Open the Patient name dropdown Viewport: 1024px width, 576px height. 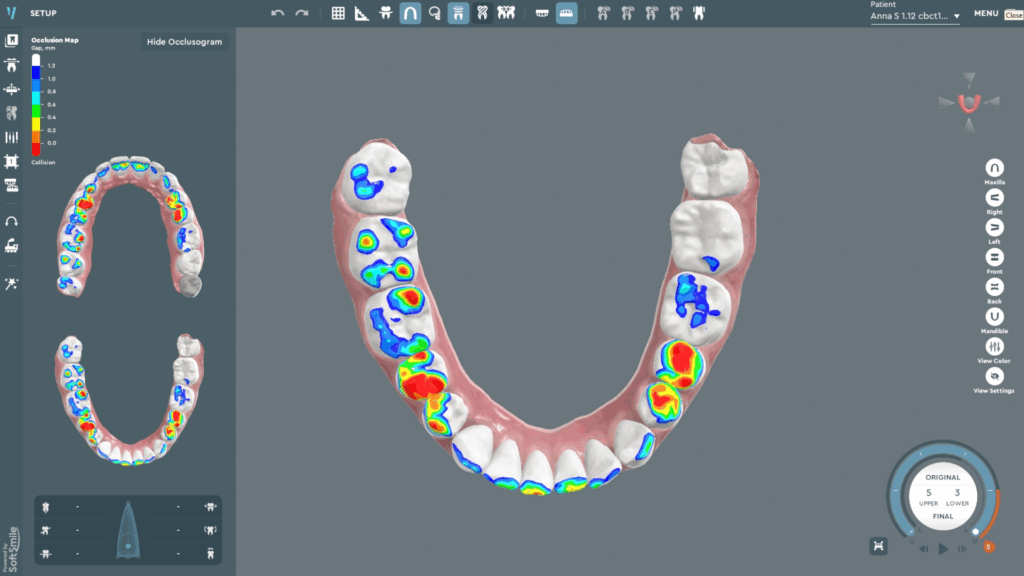tap(914, 16)
